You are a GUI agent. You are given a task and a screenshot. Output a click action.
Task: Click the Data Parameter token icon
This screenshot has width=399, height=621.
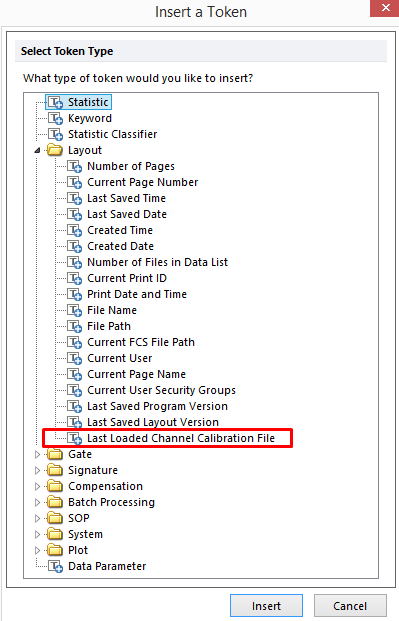coord(55,566)
